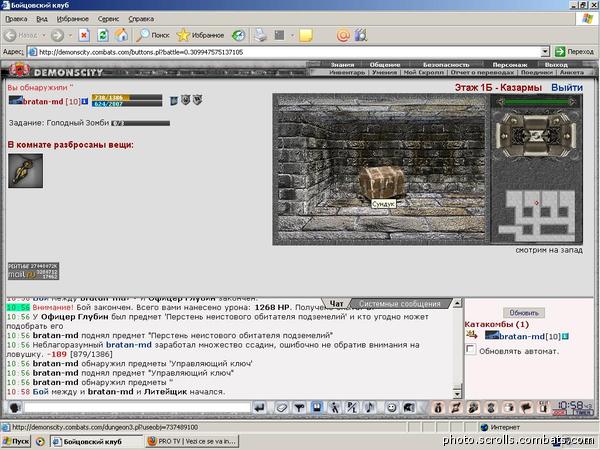Send the chat message with the enter-arrow icon

(x=259, y=408)
